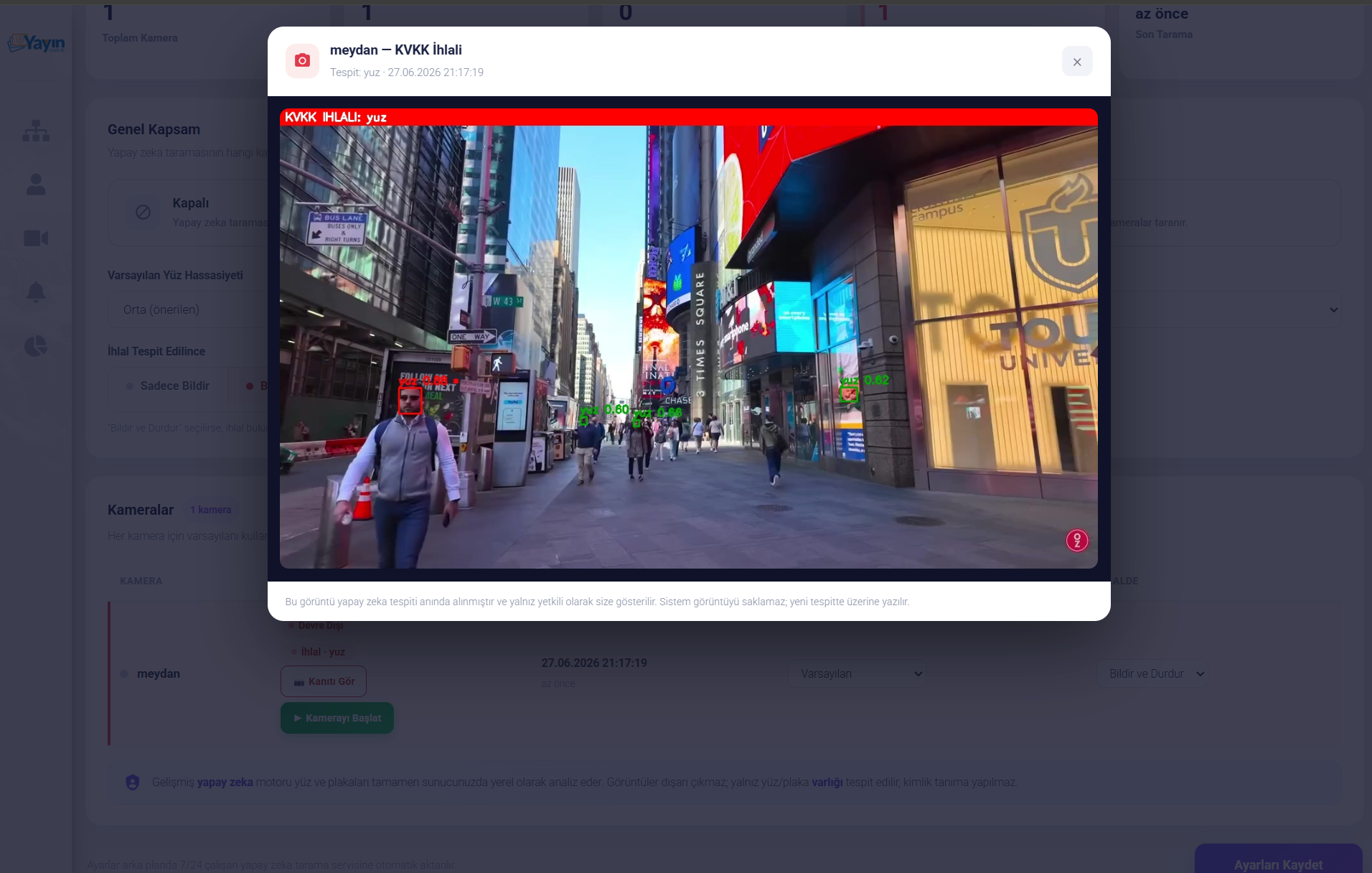This screenshot has height=873, width=1372.
Task: Close the KVKK İhlali evidence dialog
Action: click(1077, 62)
